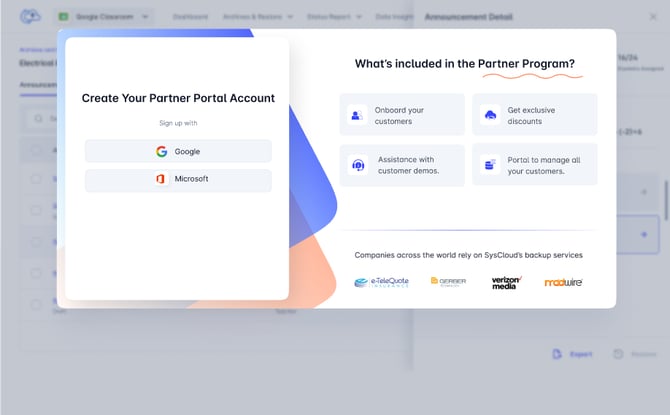The width and height of the screenshot is (670, 415).
Task: Click the e-TeleQuote Insurance logo
Action: pyautogui.click(x=382, y=282)
